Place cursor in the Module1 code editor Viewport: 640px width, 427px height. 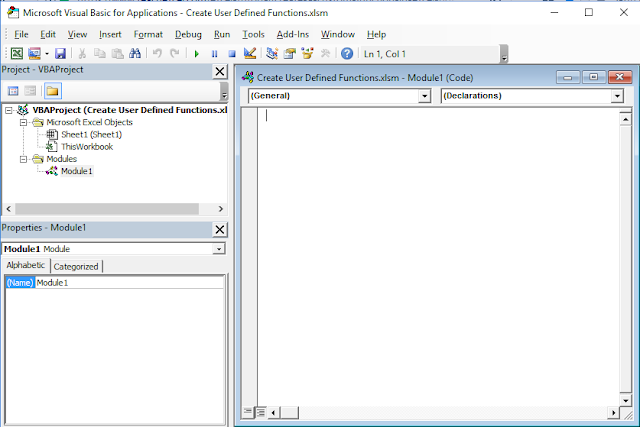tap(438, 256)
